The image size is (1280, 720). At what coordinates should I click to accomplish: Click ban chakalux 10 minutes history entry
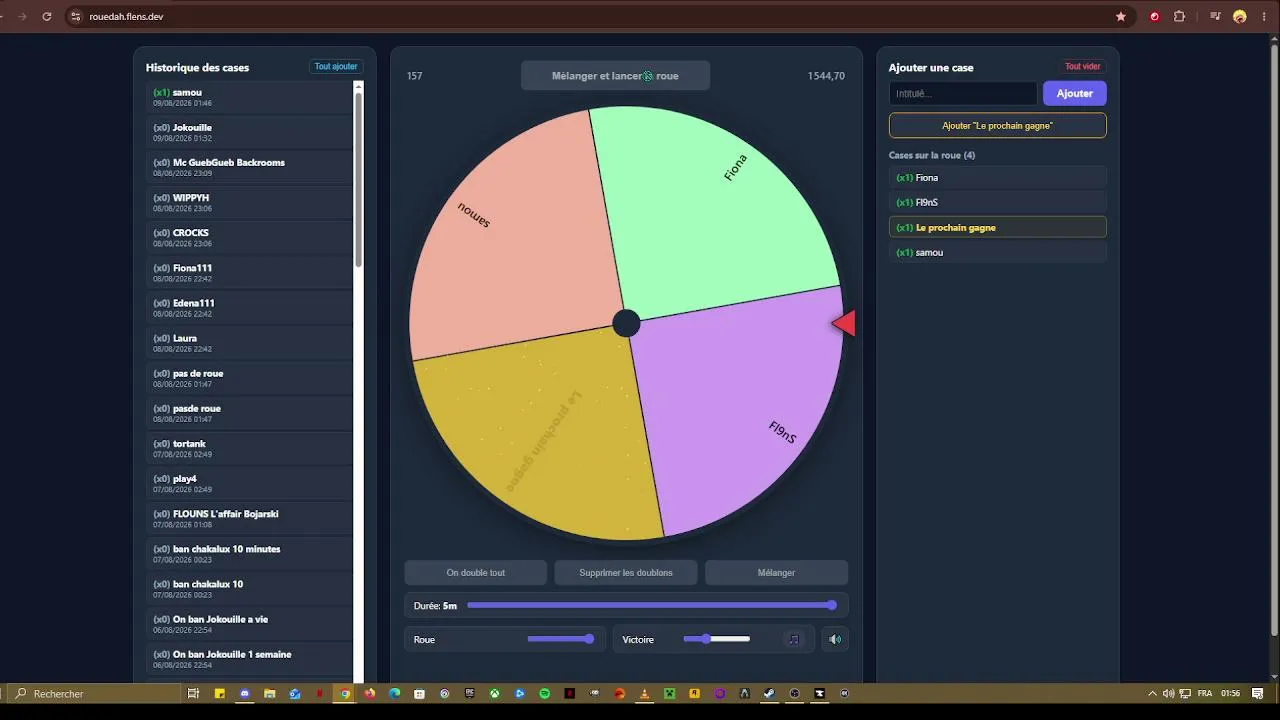coord(250,553)
